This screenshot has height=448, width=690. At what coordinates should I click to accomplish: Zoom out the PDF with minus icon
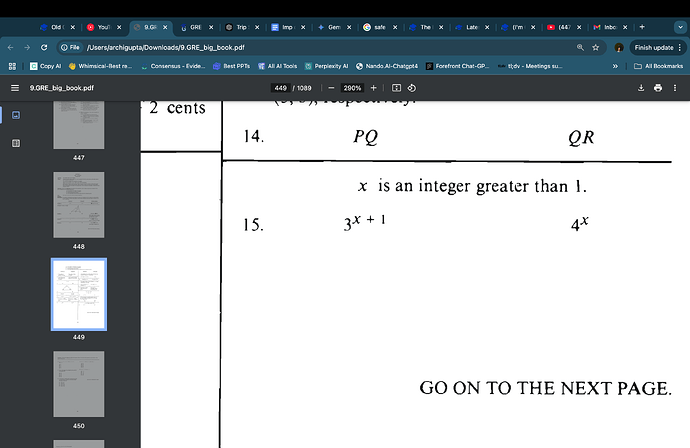click(331, 88)
